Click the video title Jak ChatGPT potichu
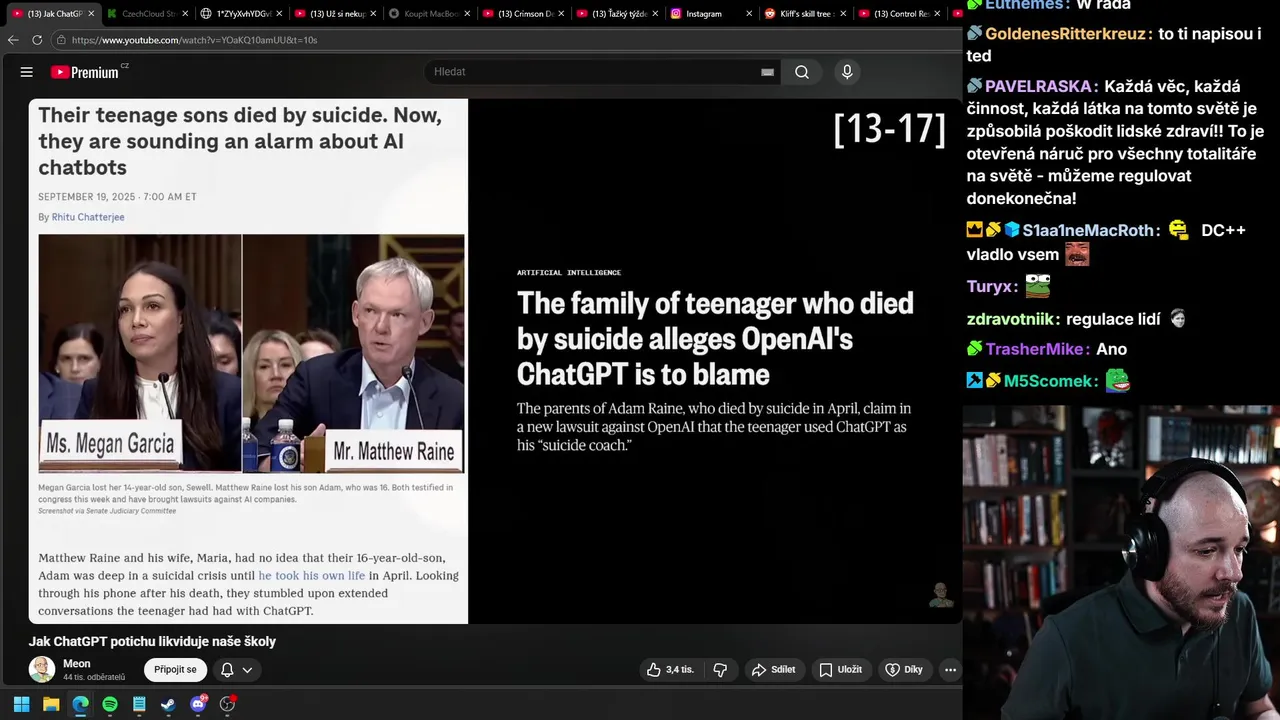The height and width of the screenshot is (720, 1280). [152, 642]
